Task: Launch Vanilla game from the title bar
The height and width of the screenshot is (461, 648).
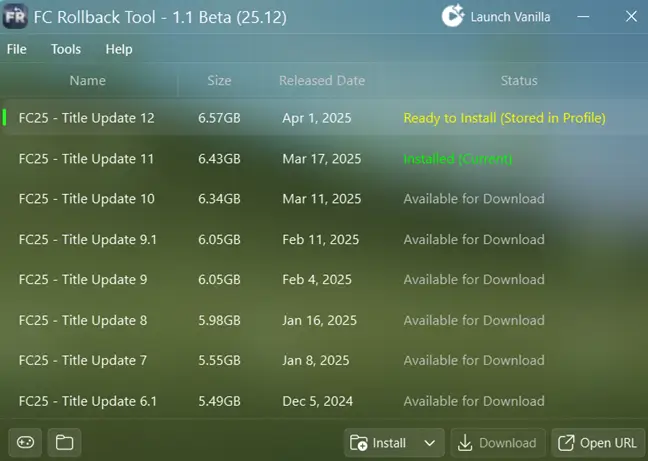Action: (x=496, y=17)
